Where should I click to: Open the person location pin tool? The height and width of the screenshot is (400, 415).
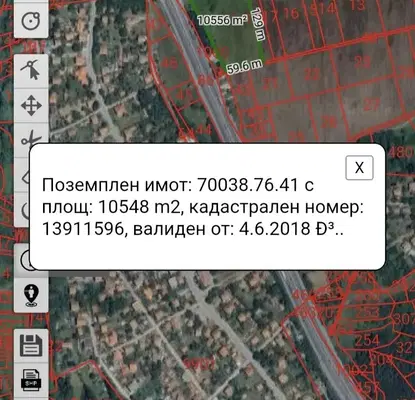pos(31,295)
